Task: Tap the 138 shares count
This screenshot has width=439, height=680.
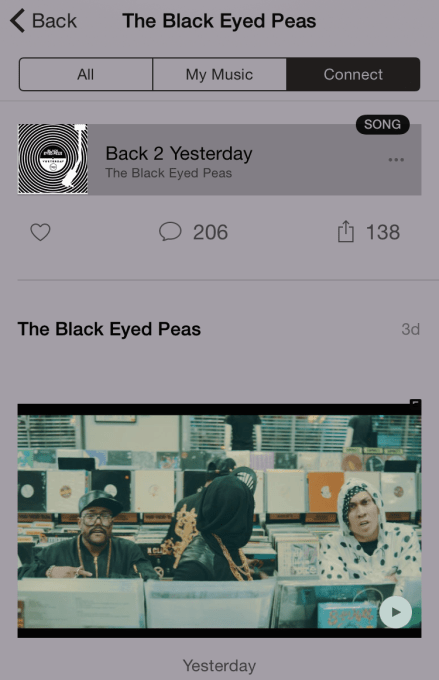Action: pyautogui.click(x=383, y=232)
